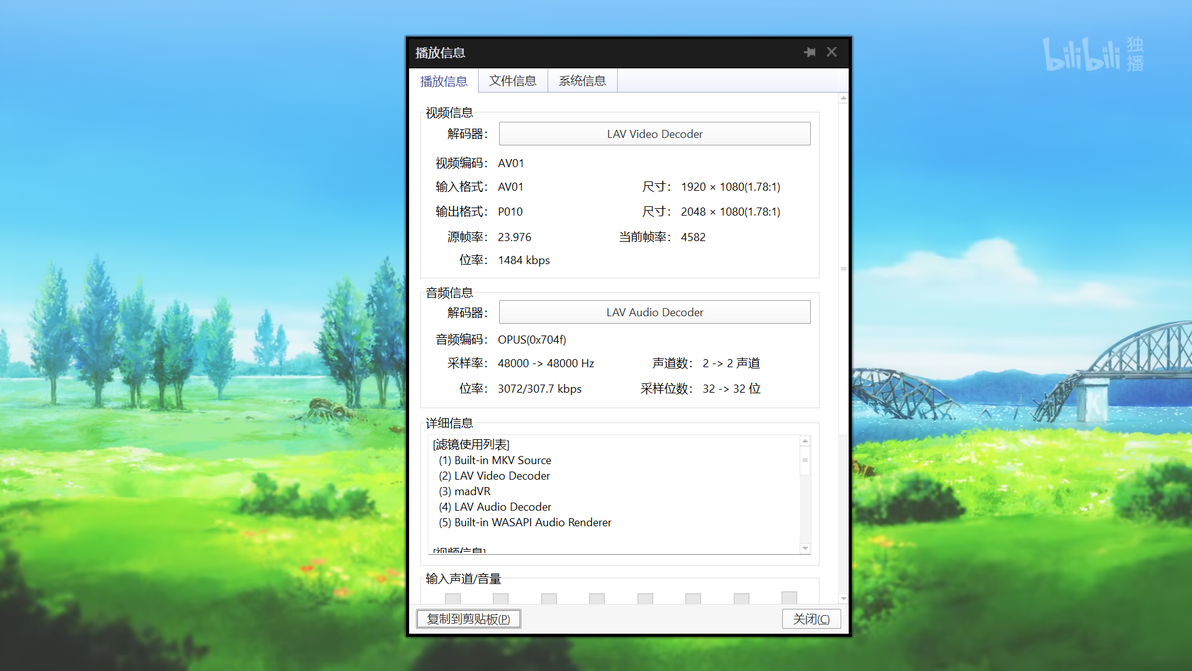Click the source frame rate value 23.976
1192x671 pixels.
(515, 237)
